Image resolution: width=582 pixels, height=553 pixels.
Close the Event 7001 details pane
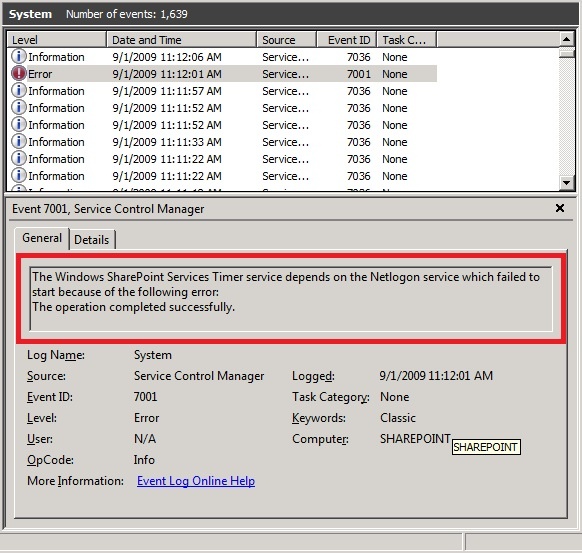[x=560, y=208]
